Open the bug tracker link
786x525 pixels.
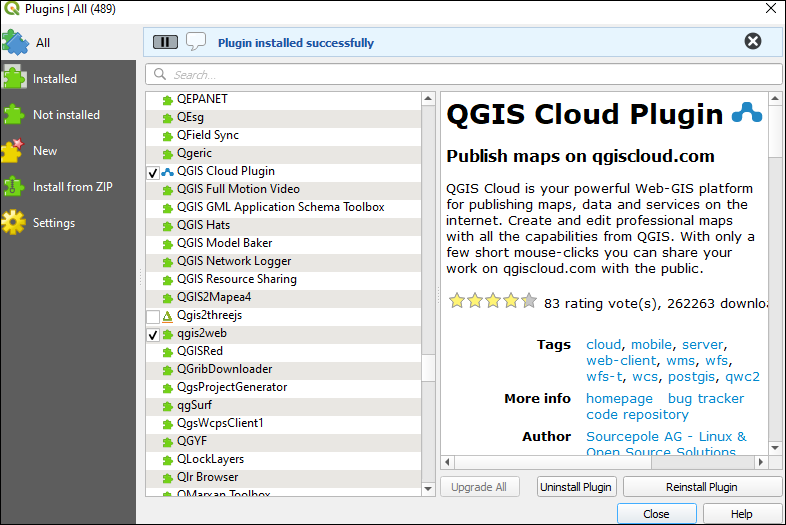(706, 399)
